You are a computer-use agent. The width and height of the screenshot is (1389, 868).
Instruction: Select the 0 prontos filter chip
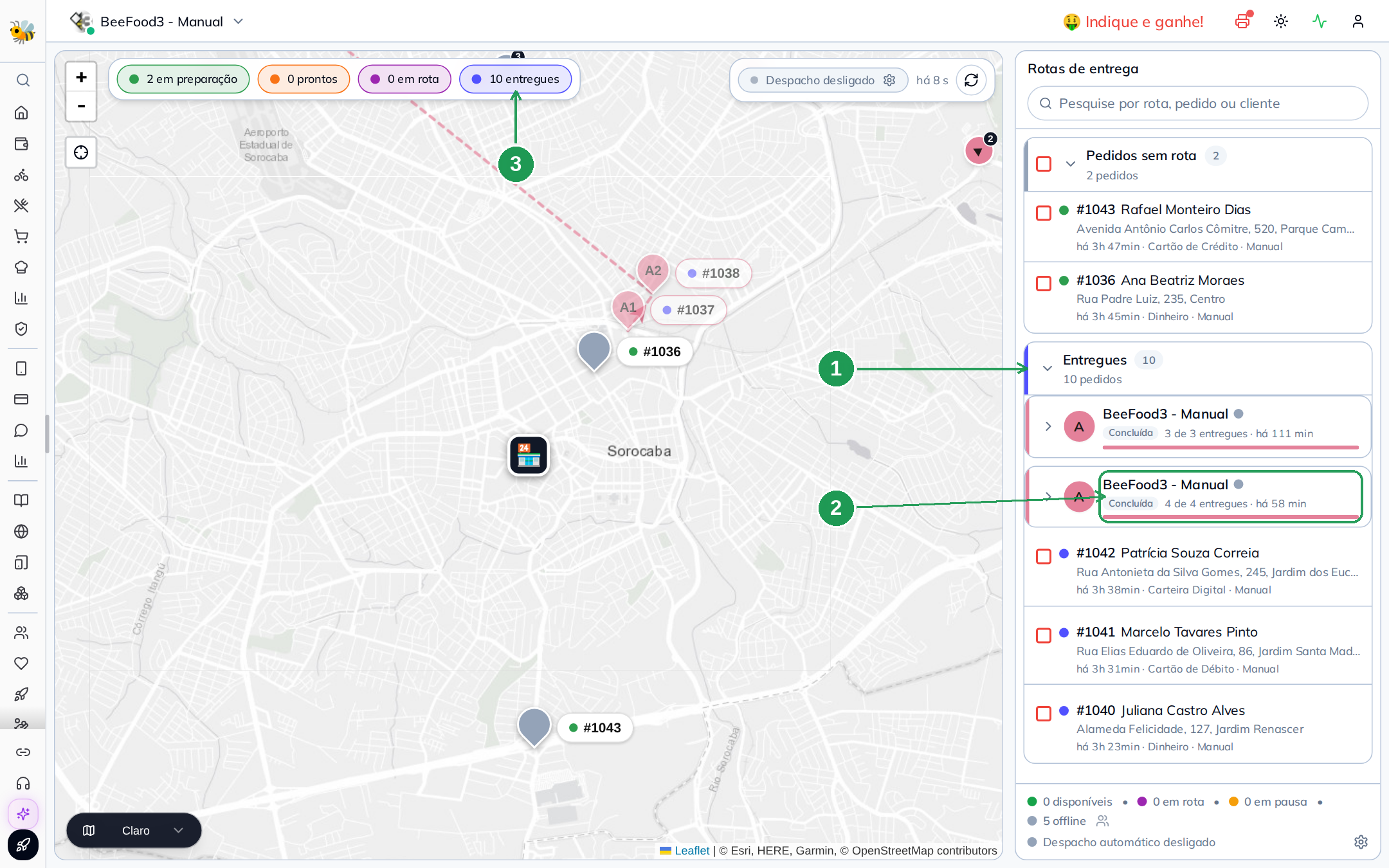(304, 79)
